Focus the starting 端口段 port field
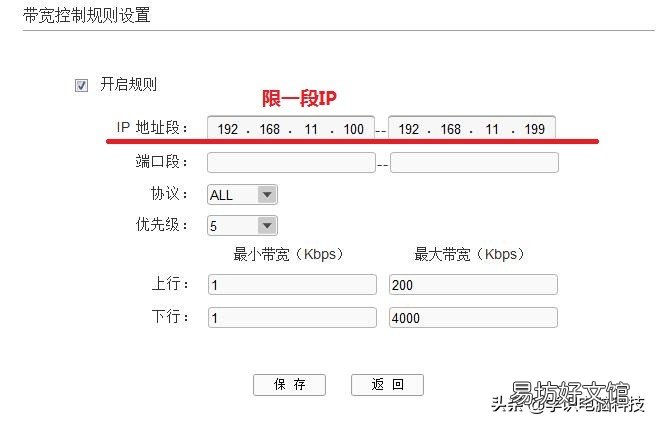This screenshot has height=425, width=657. click(x=291, y=163)
